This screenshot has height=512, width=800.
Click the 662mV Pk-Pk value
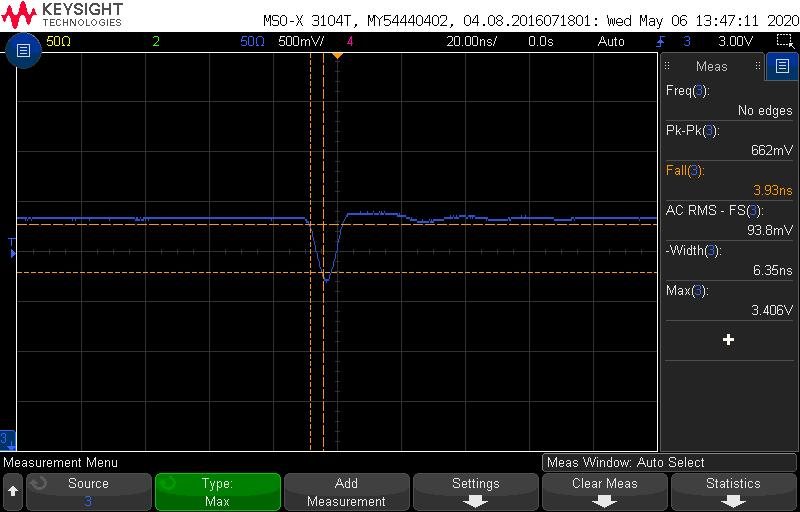(772, 150)
